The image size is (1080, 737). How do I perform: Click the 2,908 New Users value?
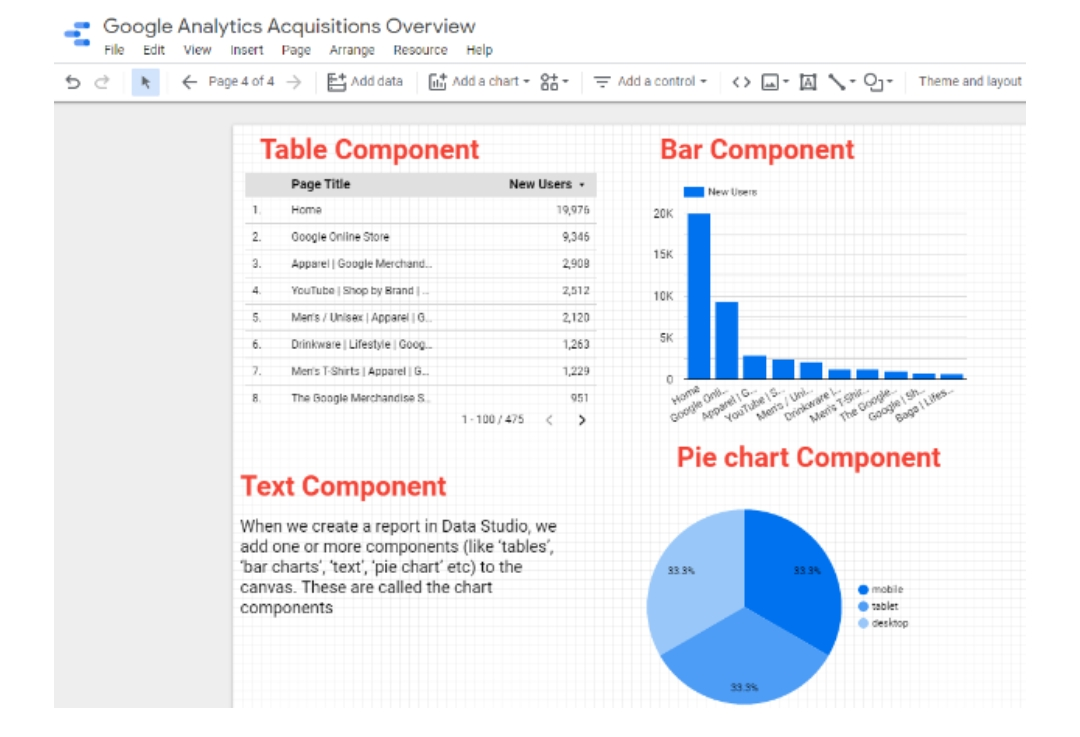pyautogui.click(x=576, y=264)
